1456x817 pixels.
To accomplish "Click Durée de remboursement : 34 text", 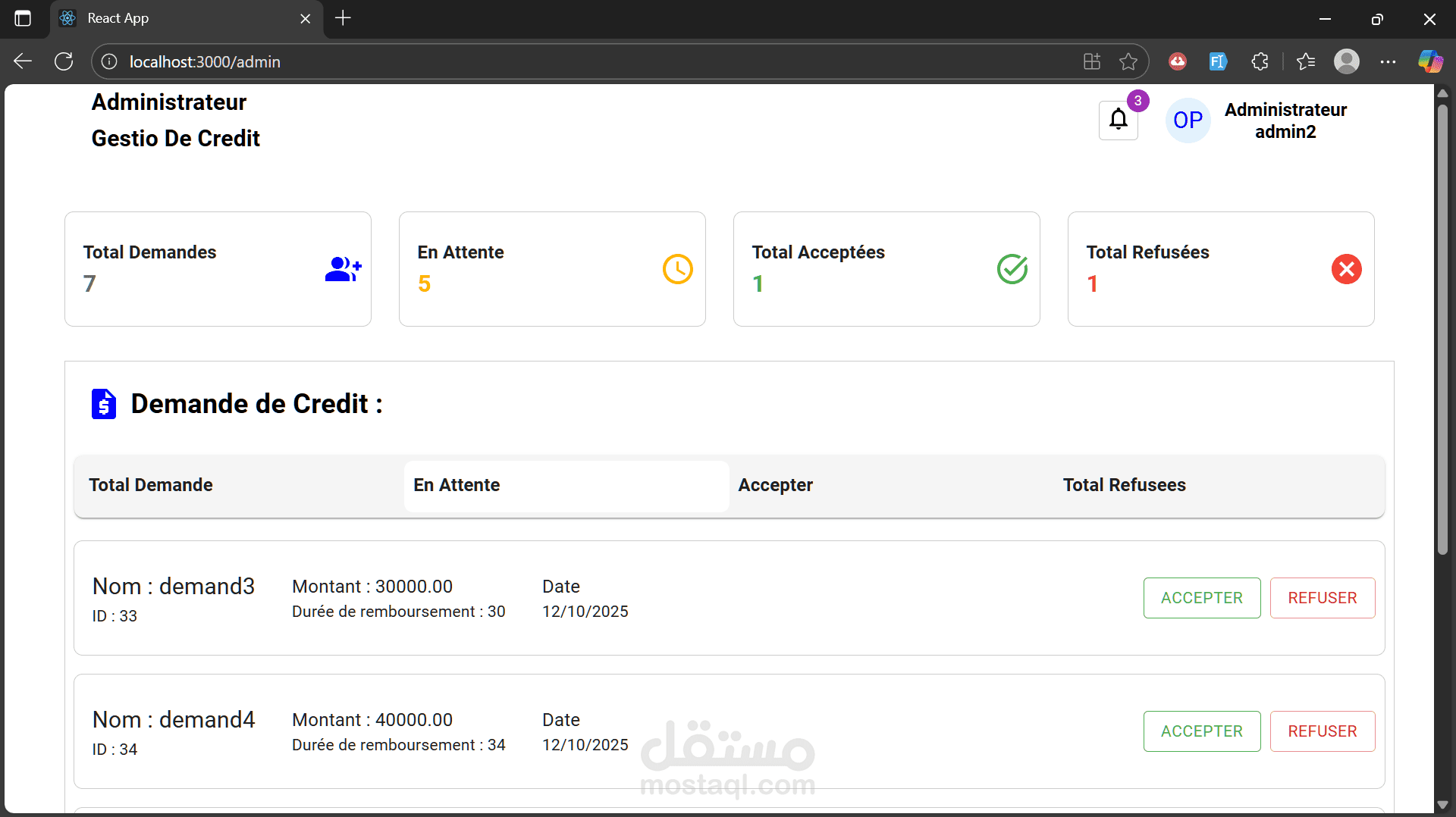I will click(x=399, y=745).
